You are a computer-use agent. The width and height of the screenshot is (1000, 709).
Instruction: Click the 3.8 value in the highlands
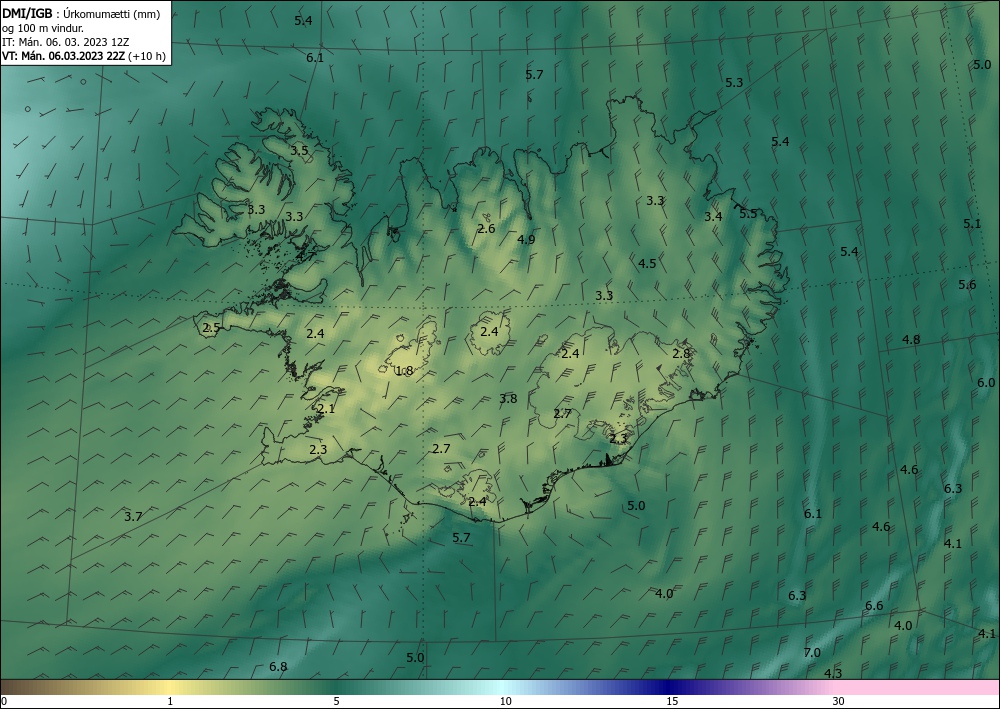coord(508,398)
